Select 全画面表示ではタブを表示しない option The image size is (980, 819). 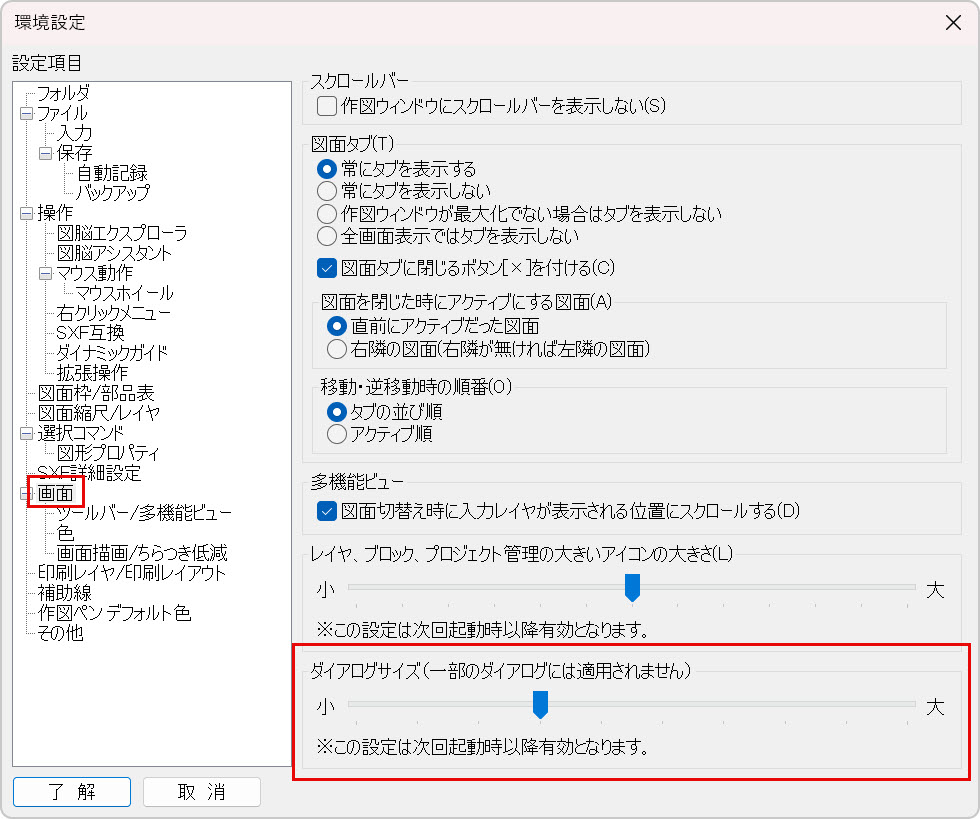326,237
